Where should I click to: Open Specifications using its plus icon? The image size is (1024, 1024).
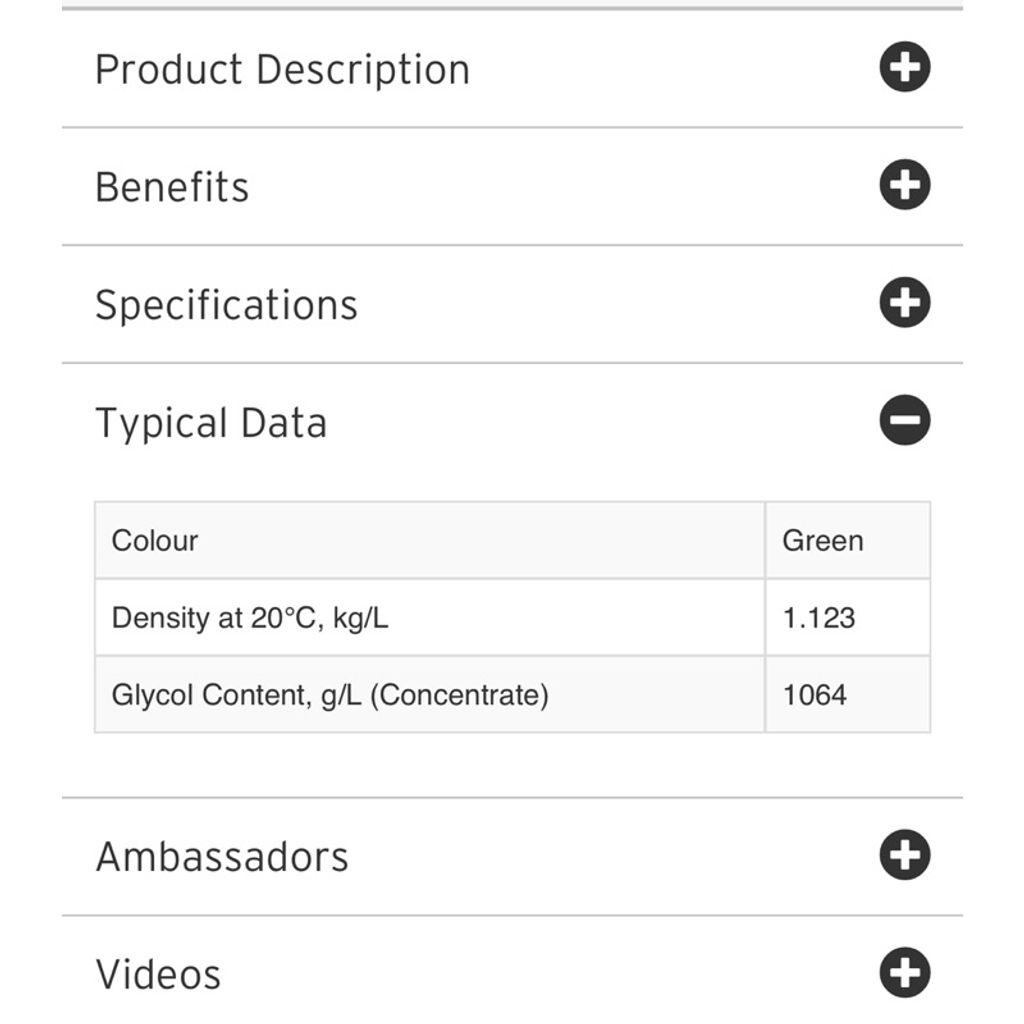point(904,302)
